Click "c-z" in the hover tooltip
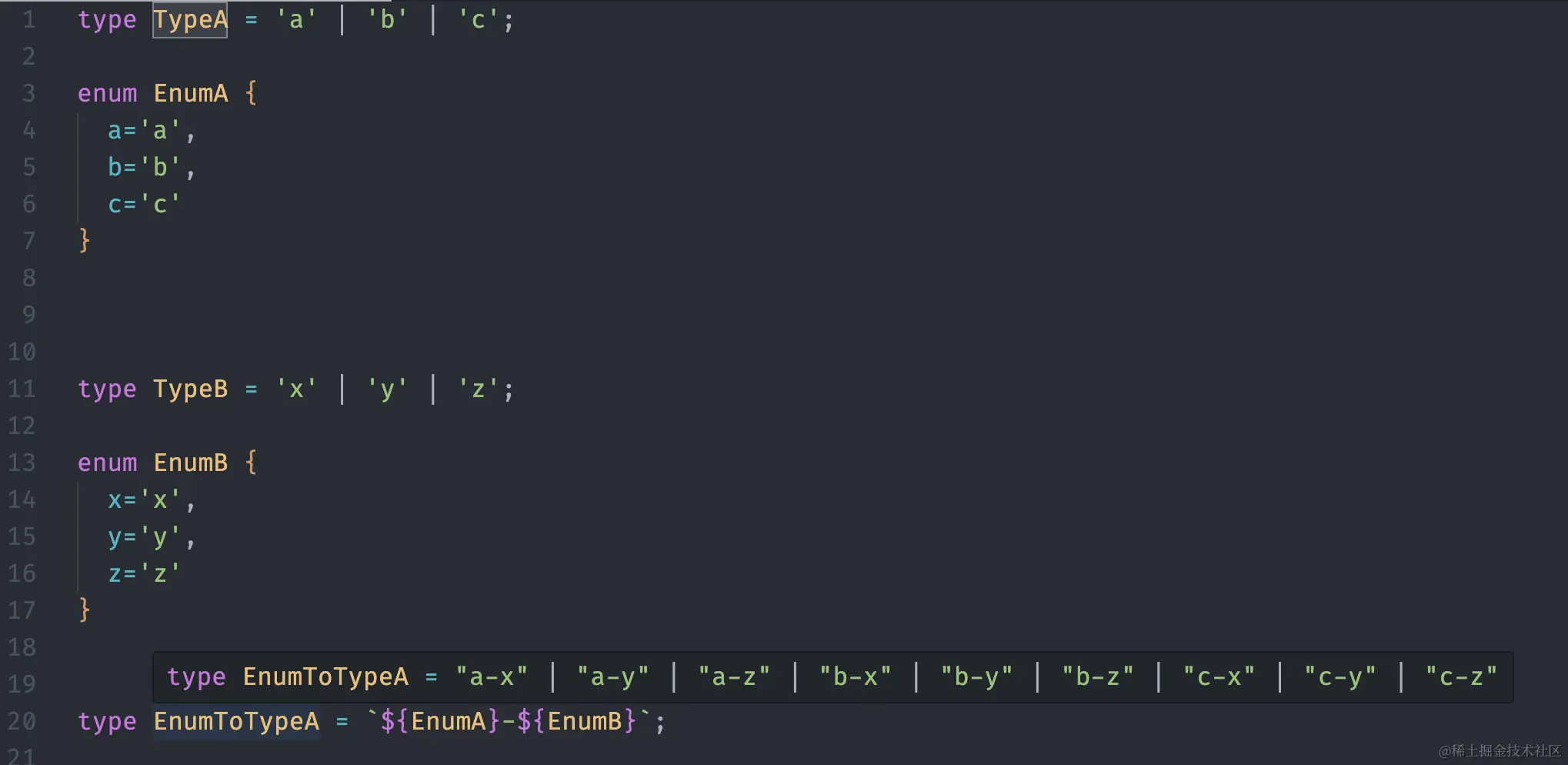1568x765 pixels. [x=1461, y=677]
